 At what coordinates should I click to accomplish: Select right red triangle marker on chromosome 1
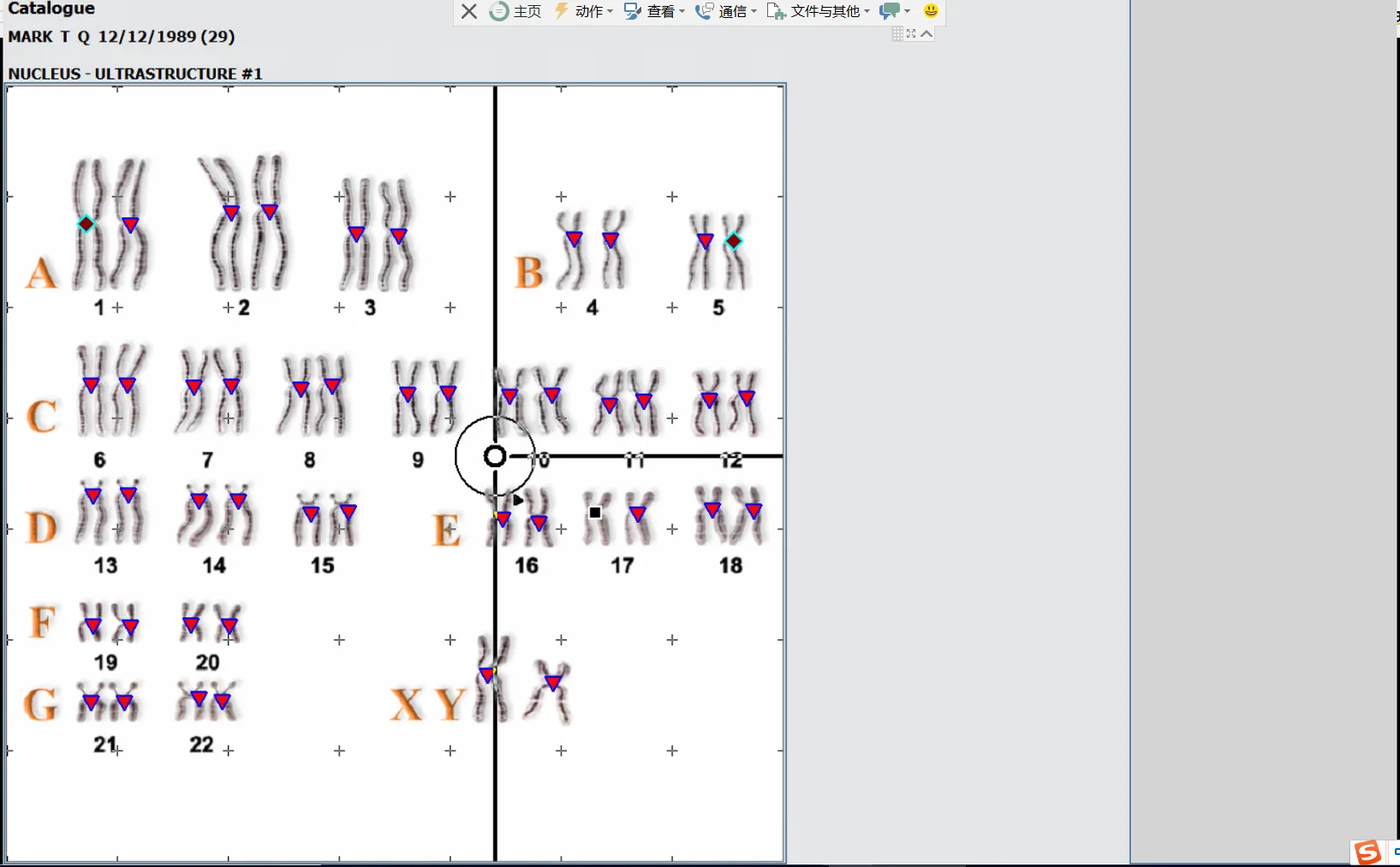pos(130,225)
